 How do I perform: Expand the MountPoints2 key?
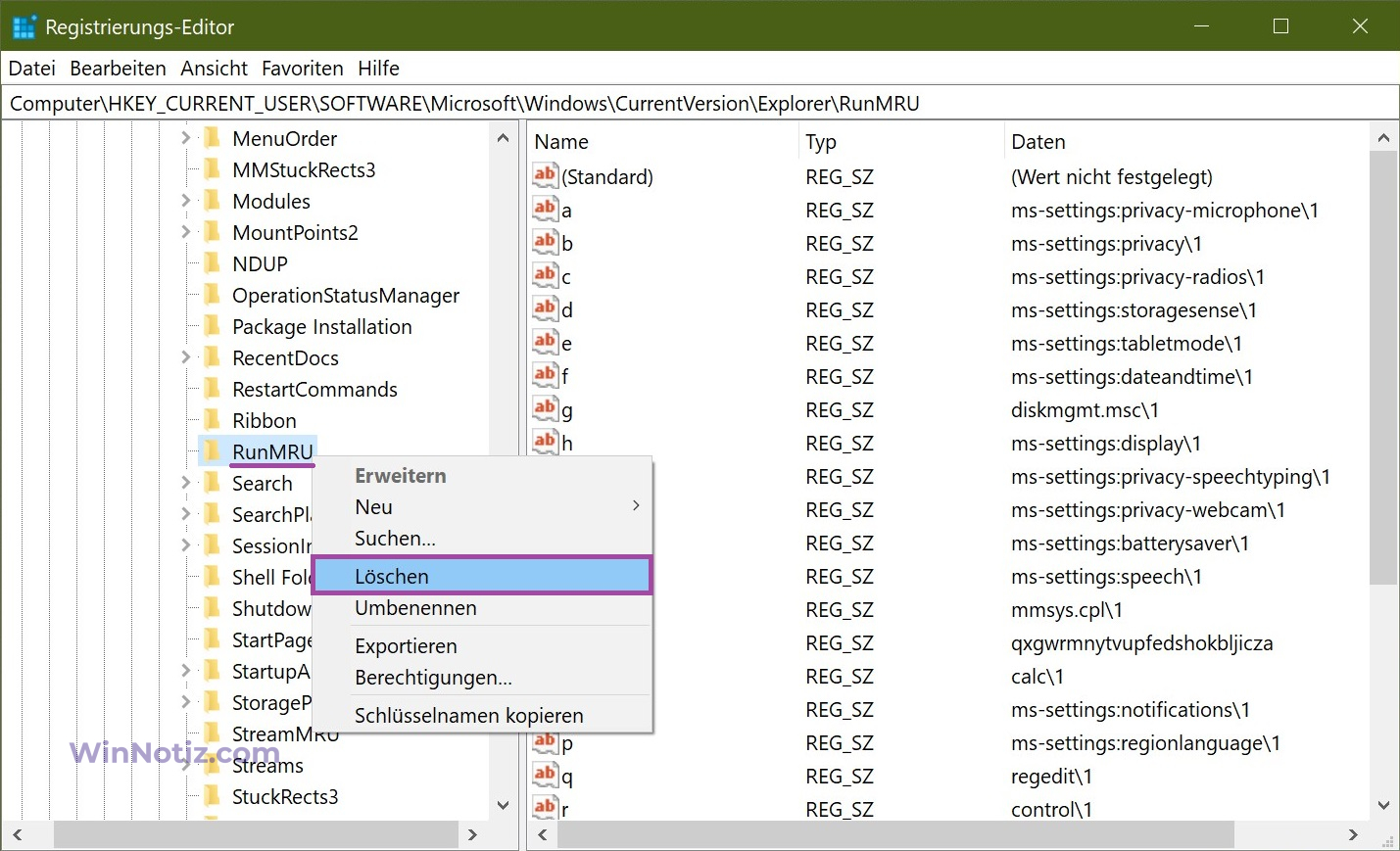(186, 232)
